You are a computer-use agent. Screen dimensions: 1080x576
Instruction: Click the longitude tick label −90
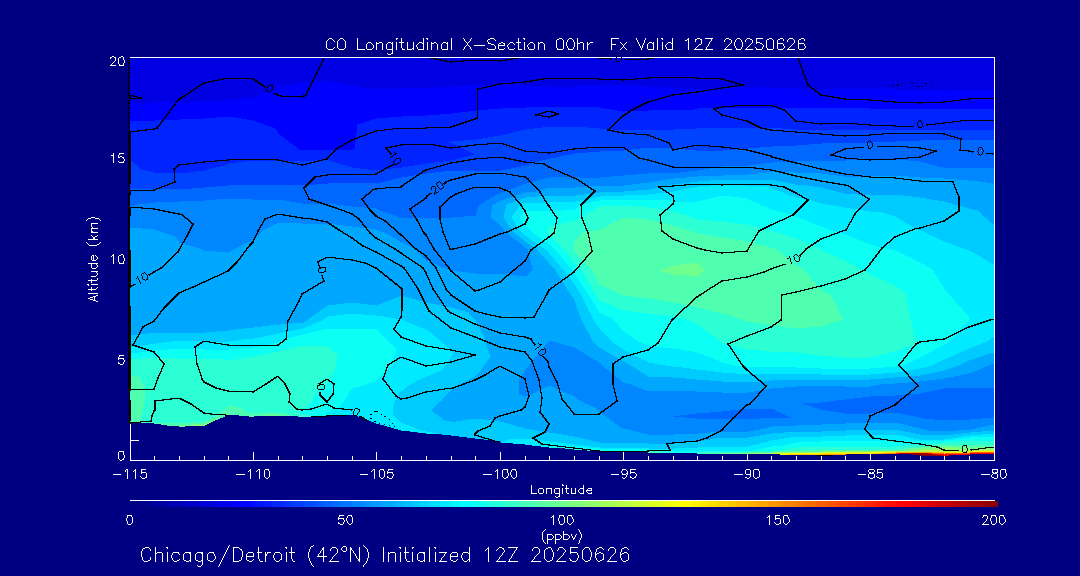(747, 475)
